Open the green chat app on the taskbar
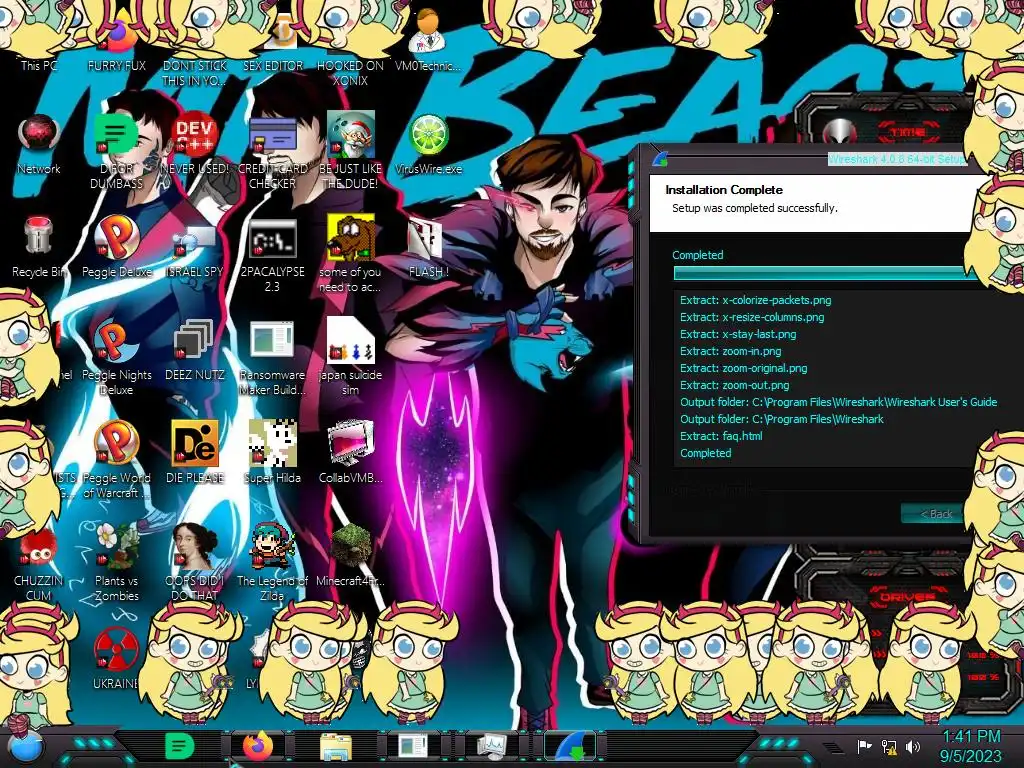 (x=180, y=746)
